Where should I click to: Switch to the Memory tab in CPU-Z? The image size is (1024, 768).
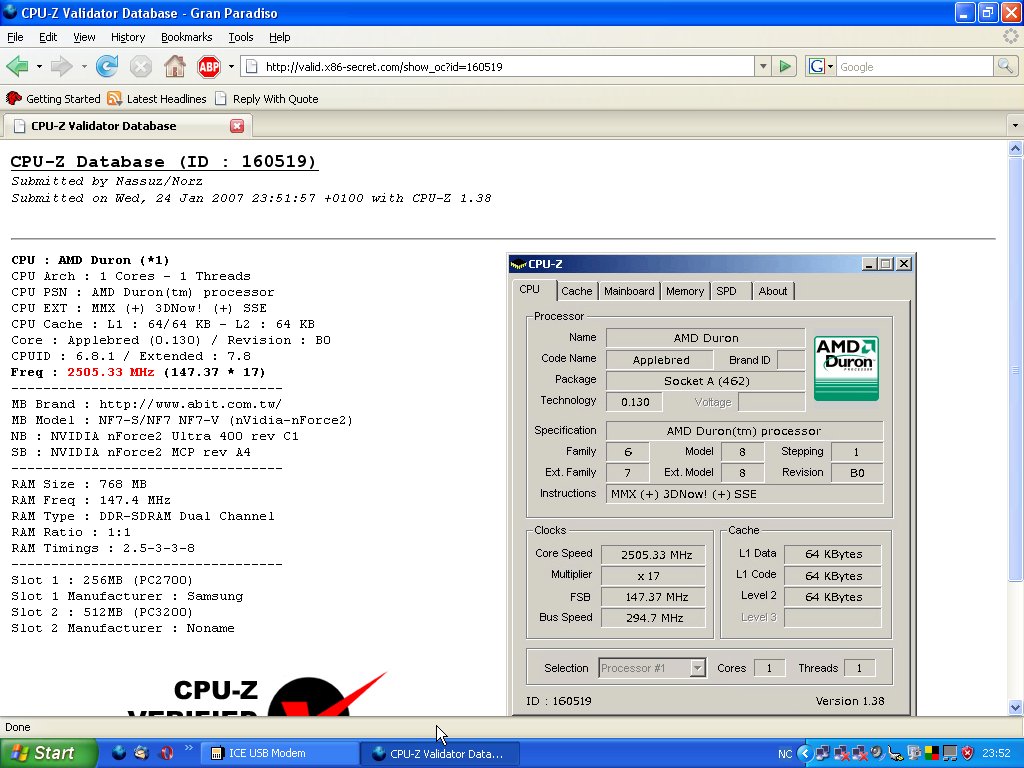pyautogui.click(x=685, y=291)
